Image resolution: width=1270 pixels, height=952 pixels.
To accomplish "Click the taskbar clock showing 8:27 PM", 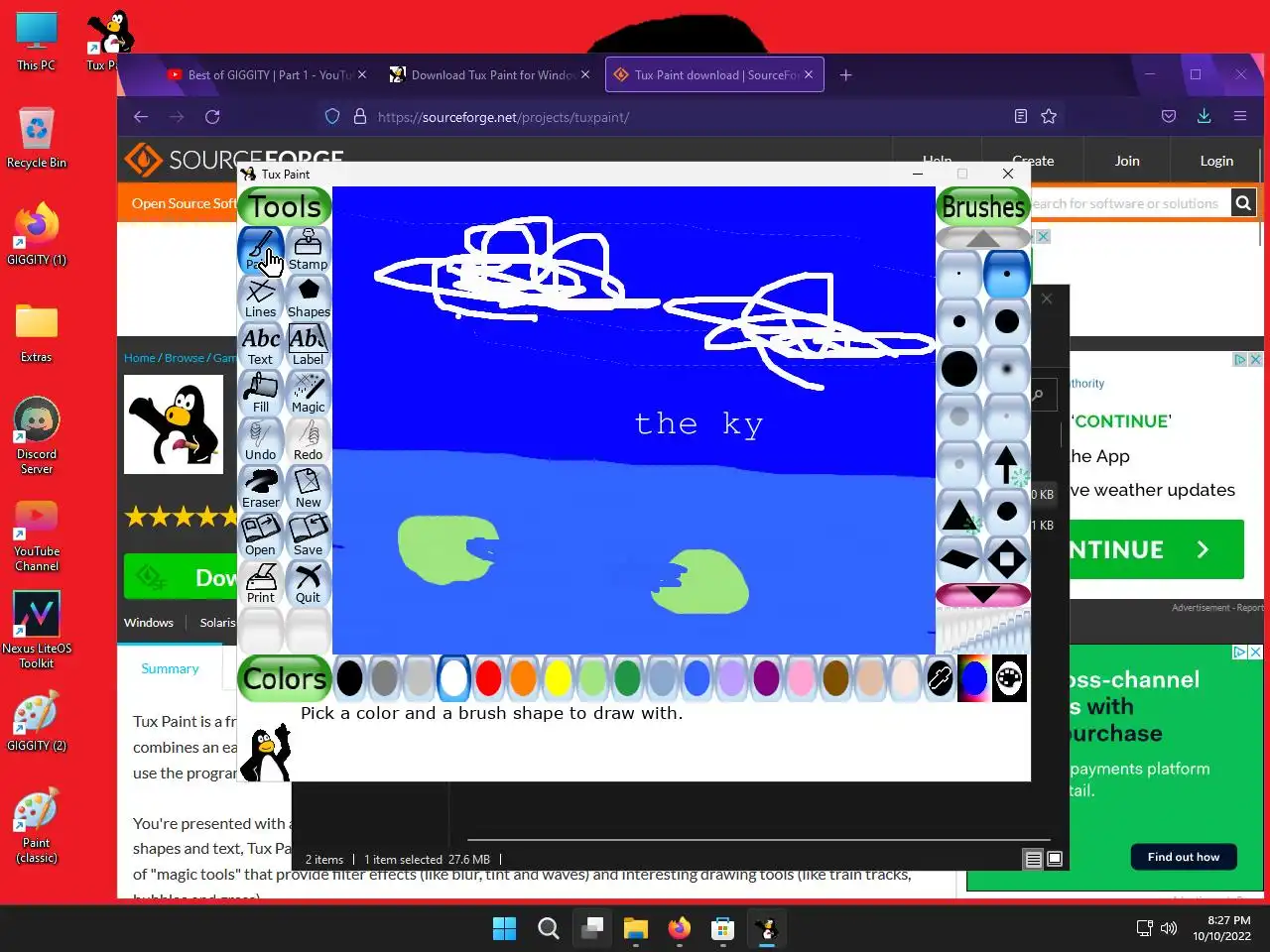I will tap(1221, 928).
